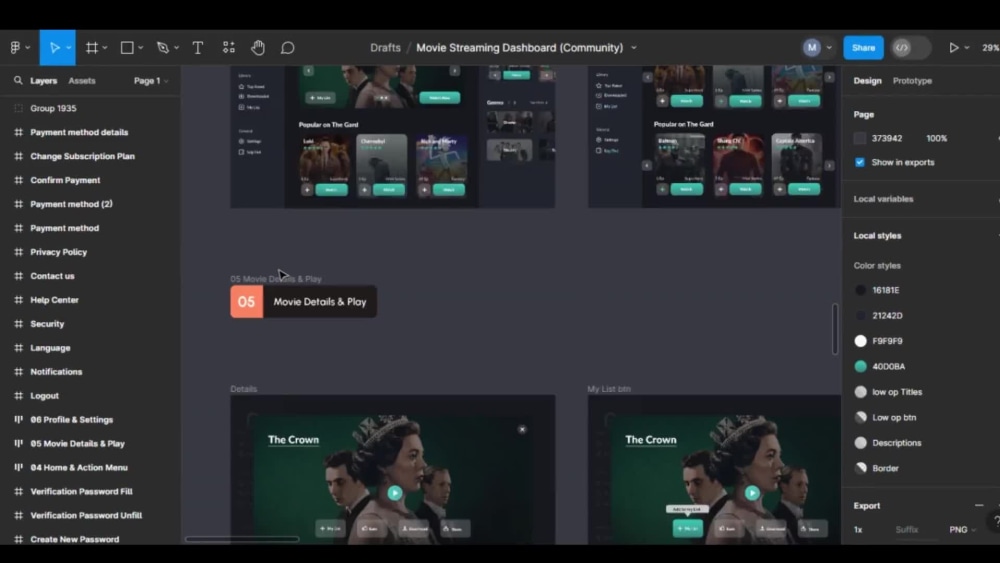The width and height of the screenshot is (1000, 563).
Task: Select the 05 Movie Details & Play label on canvas
Action: tap(276, 279)
